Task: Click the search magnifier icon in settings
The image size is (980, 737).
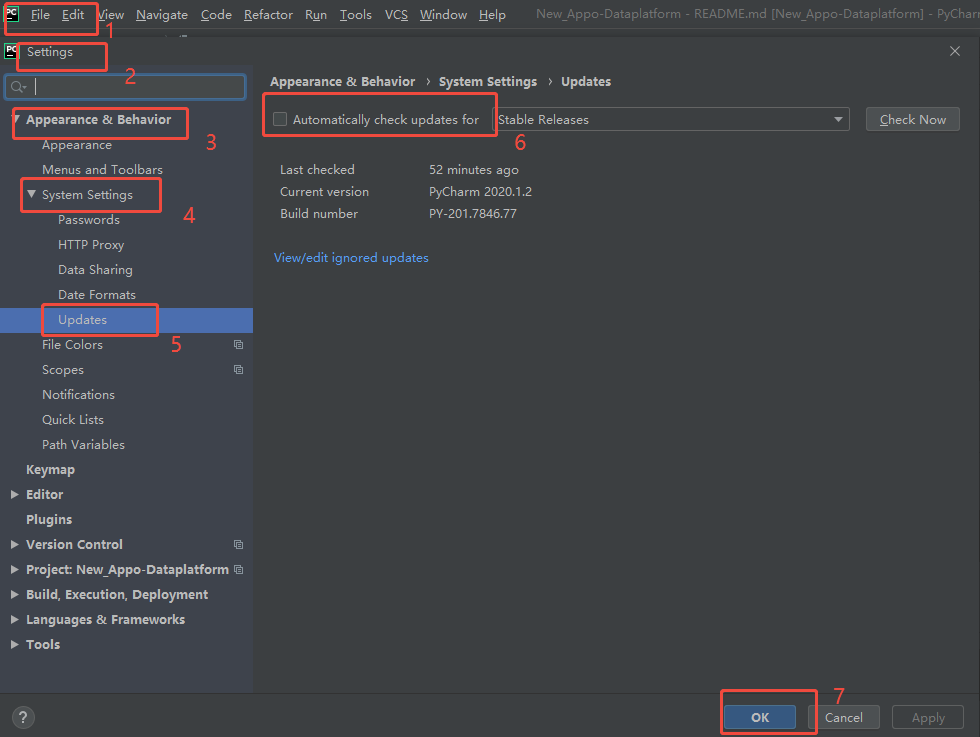Action: point(18,88)
